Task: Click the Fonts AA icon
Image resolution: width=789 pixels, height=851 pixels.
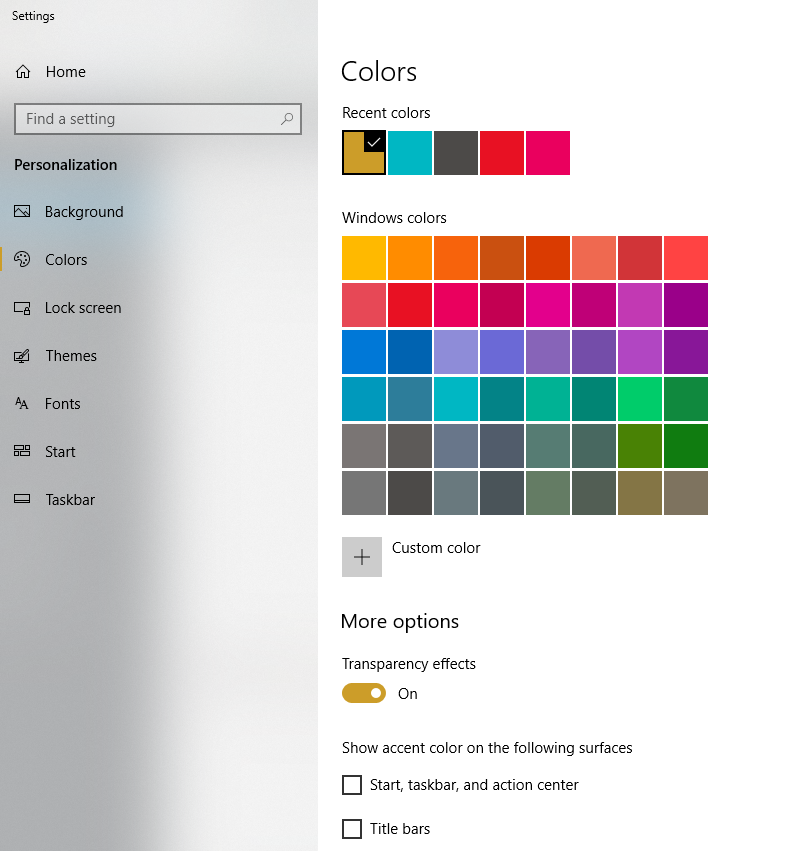Action: [22, 403]
